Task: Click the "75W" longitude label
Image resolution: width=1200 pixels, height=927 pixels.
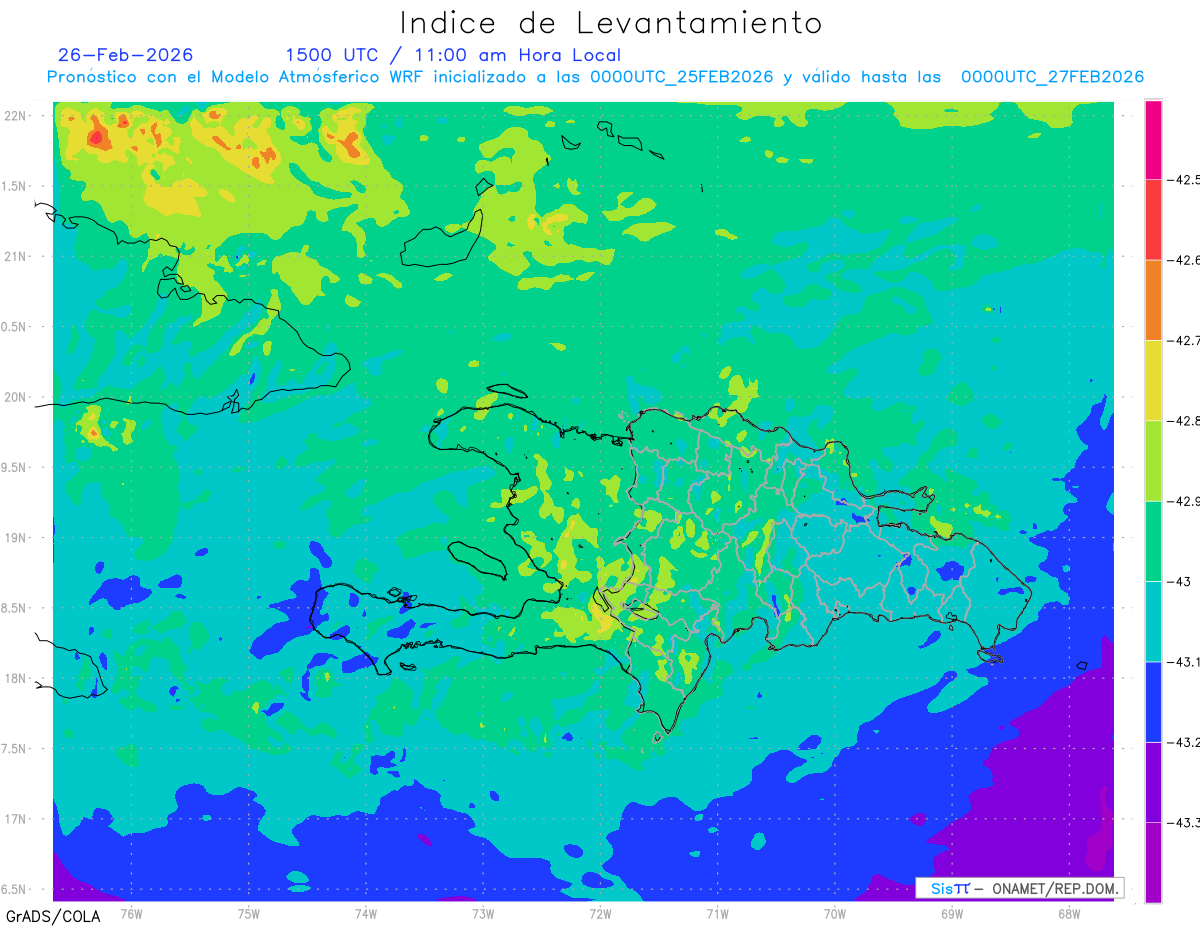Action: point(249,913)
